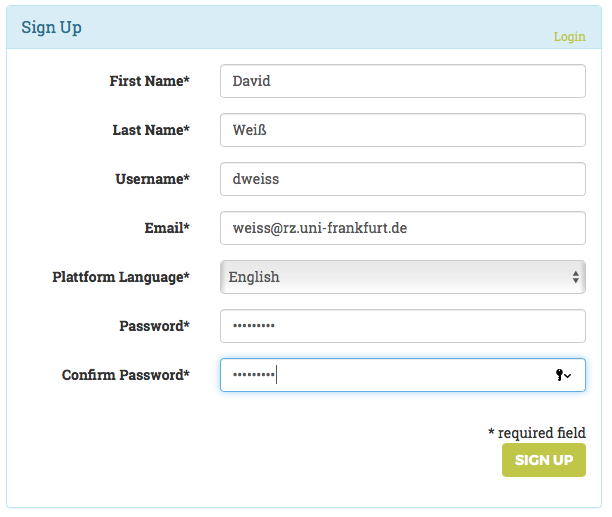Click the Confirm Password* label
The height and width of the screenshot is (517, 612).
point(126,375)
